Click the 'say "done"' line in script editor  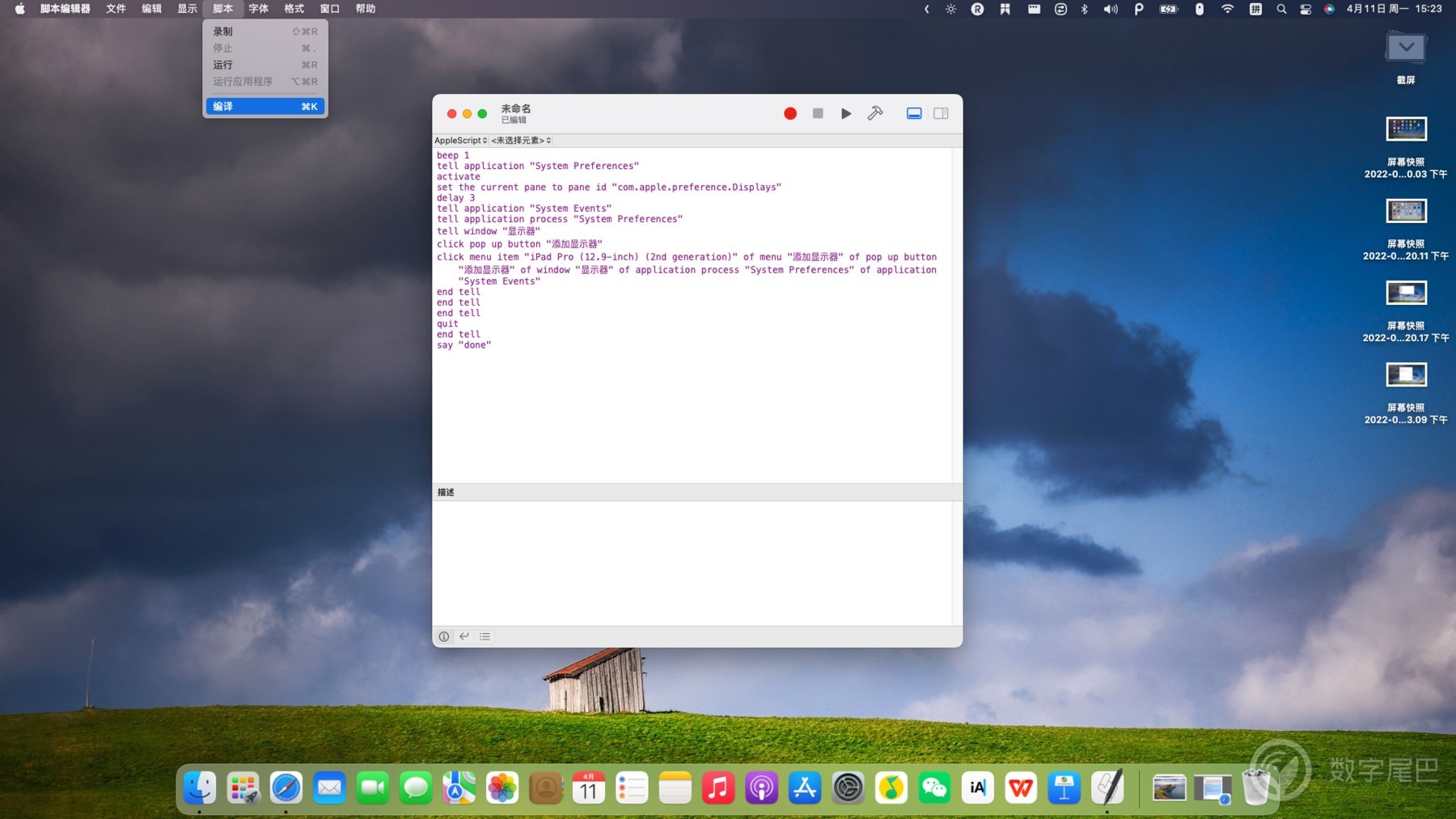[x=464, y=345]
